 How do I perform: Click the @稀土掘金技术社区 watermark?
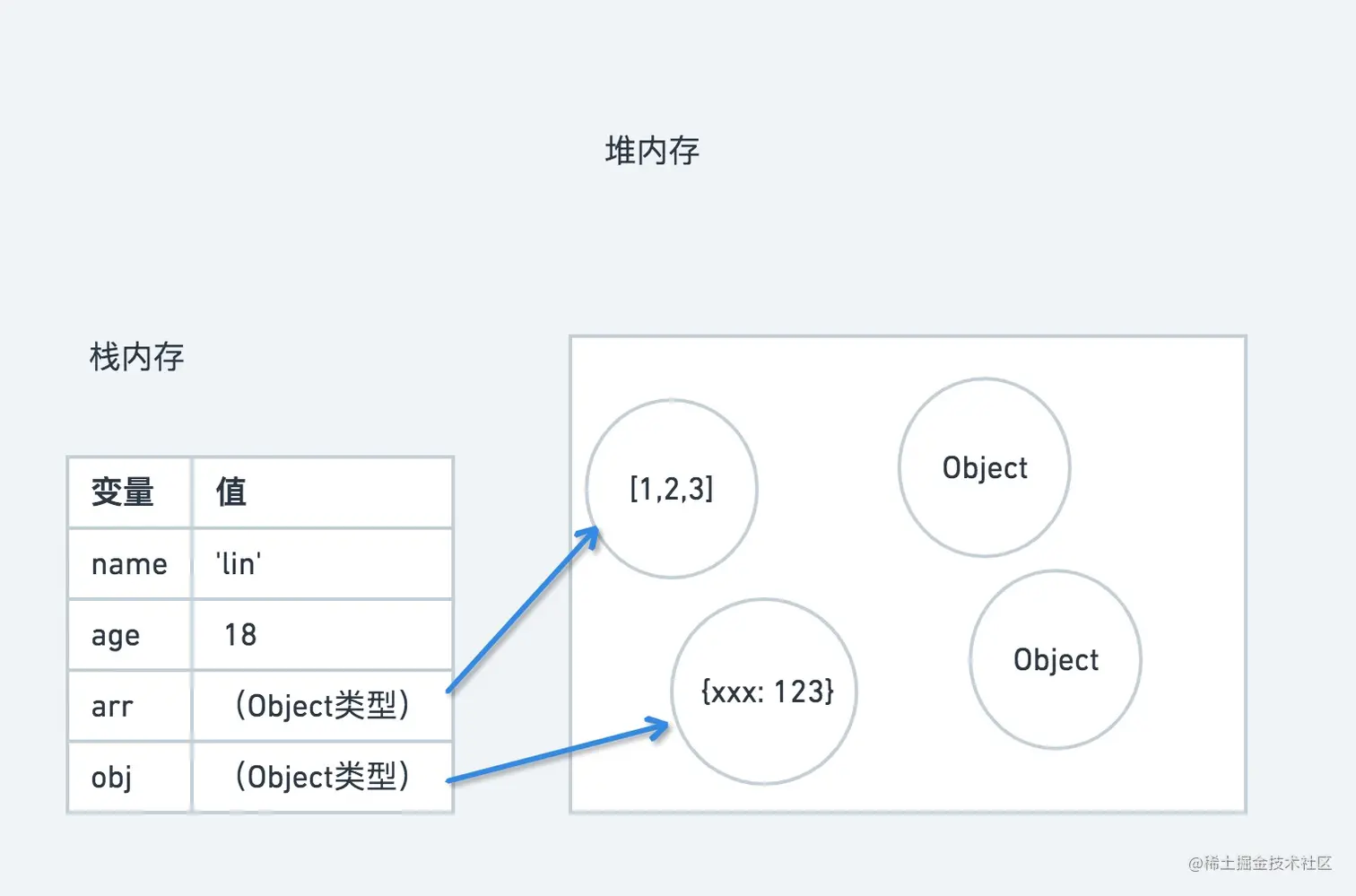(1260, 863)
